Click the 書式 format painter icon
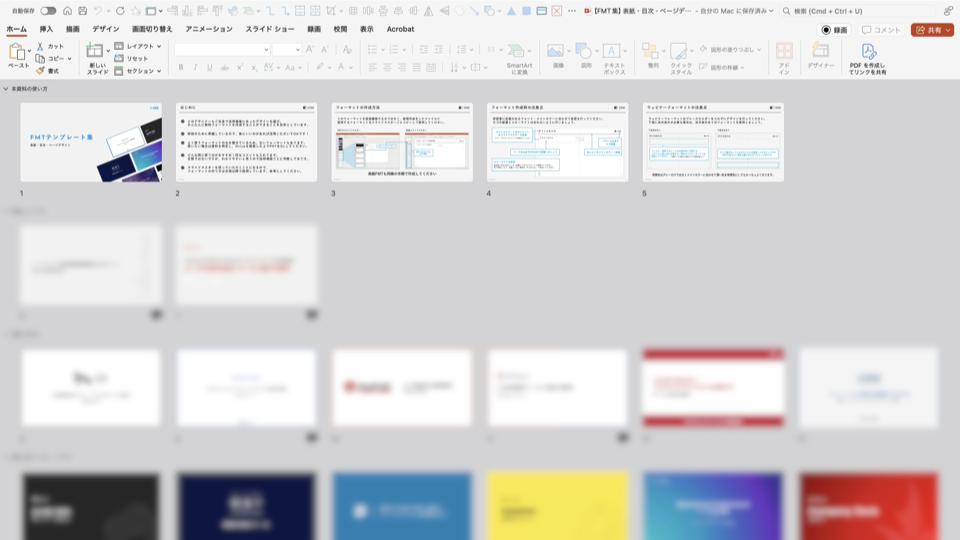Screen dimensions: 960x540 tap(41, 71)
